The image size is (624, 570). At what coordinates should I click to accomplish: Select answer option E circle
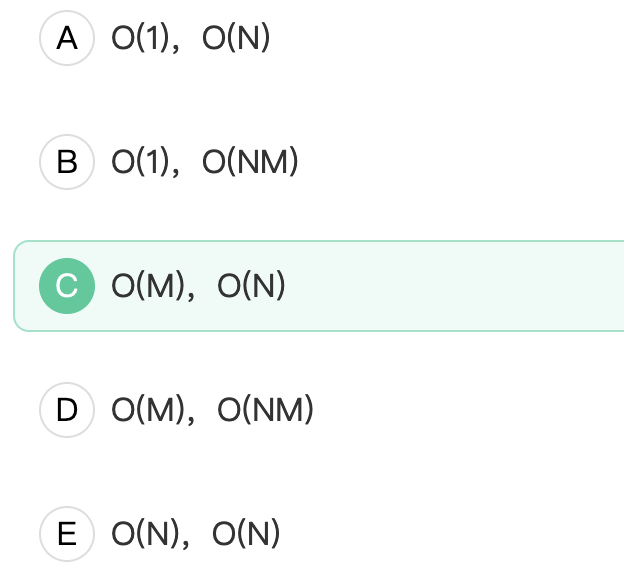[67, 534]
